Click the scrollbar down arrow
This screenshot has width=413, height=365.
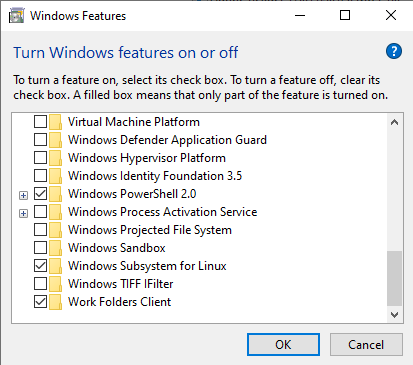(x=394, y=315)
